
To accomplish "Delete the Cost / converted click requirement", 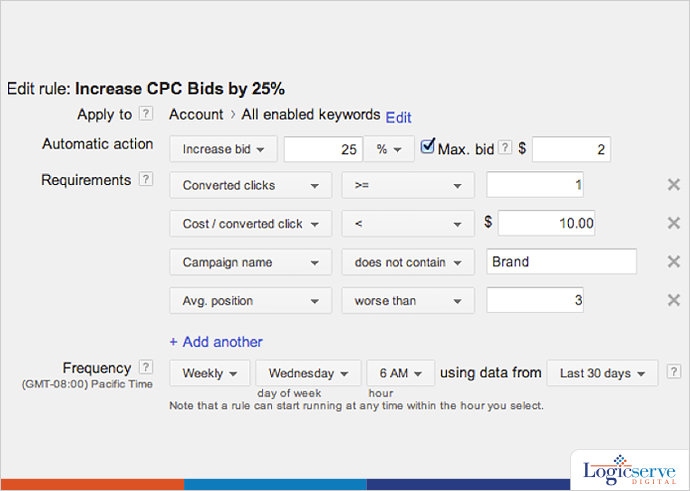I will [x=673, y=224].
